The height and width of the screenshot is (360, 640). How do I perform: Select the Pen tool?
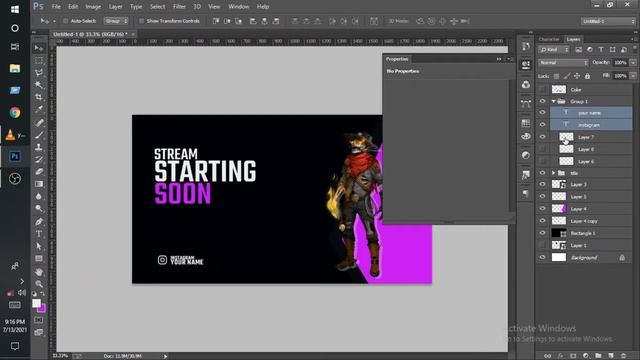pos(39,222)
